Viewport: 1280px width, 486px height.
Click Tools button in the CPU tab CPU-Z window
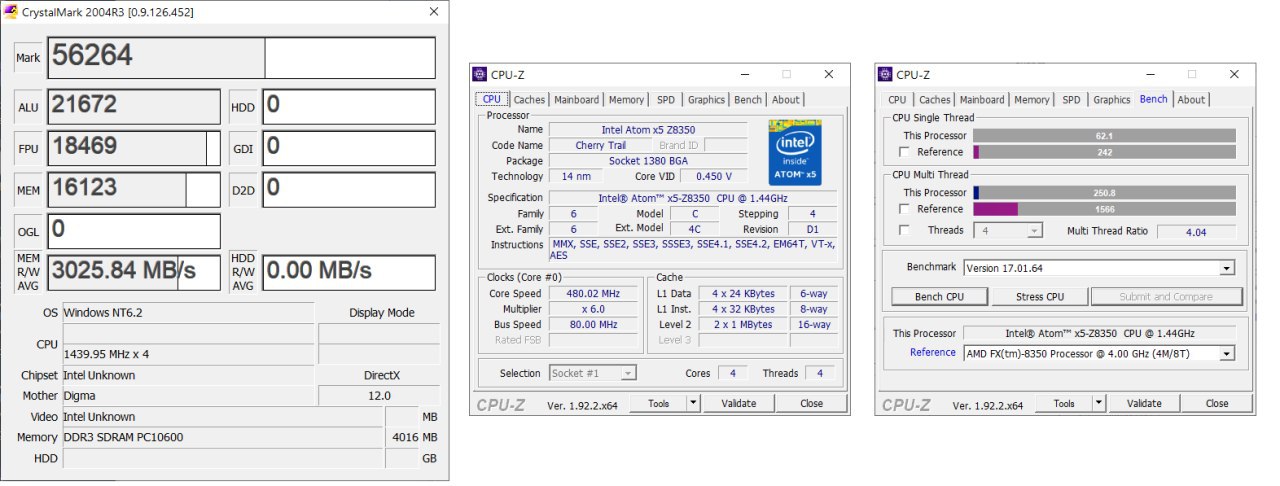[658, 403]
